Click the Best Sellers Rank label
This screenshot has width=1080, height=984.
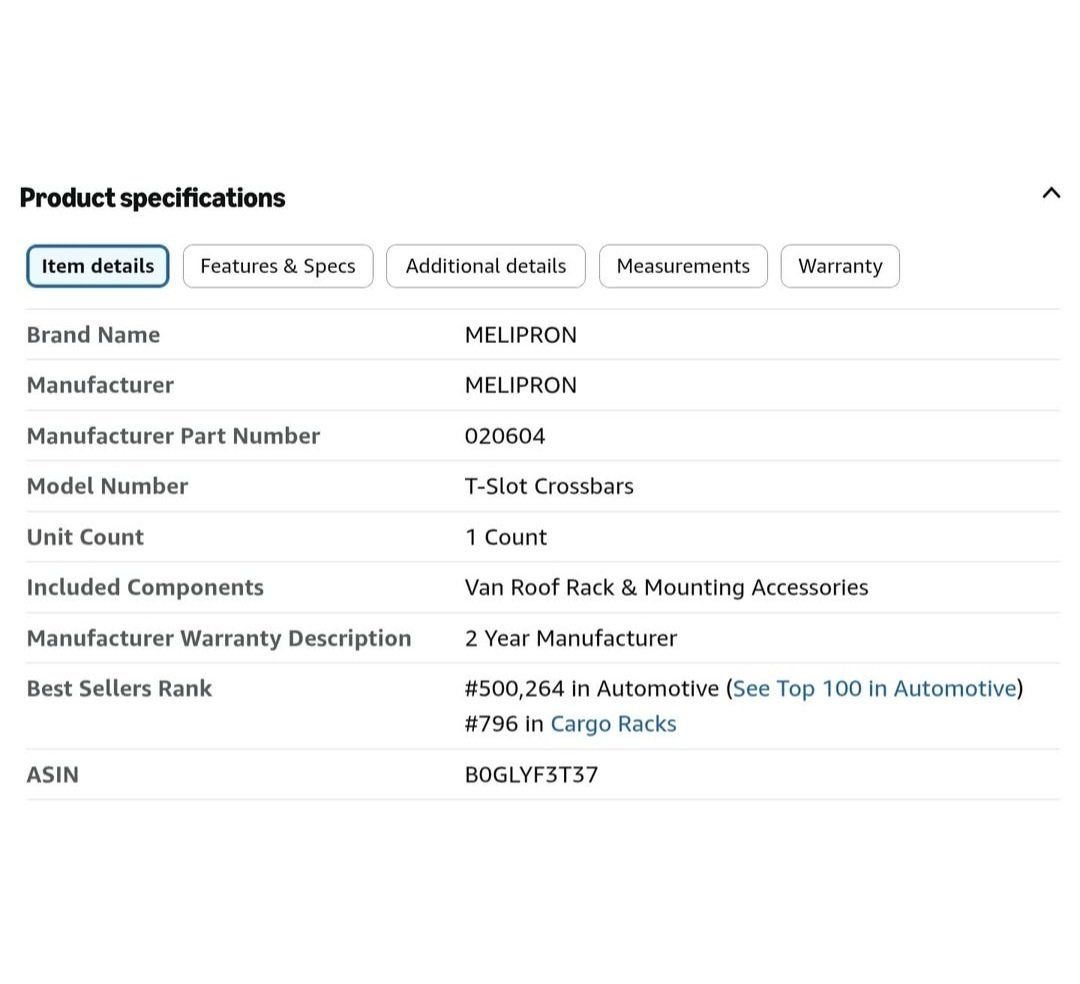(119, 689)
